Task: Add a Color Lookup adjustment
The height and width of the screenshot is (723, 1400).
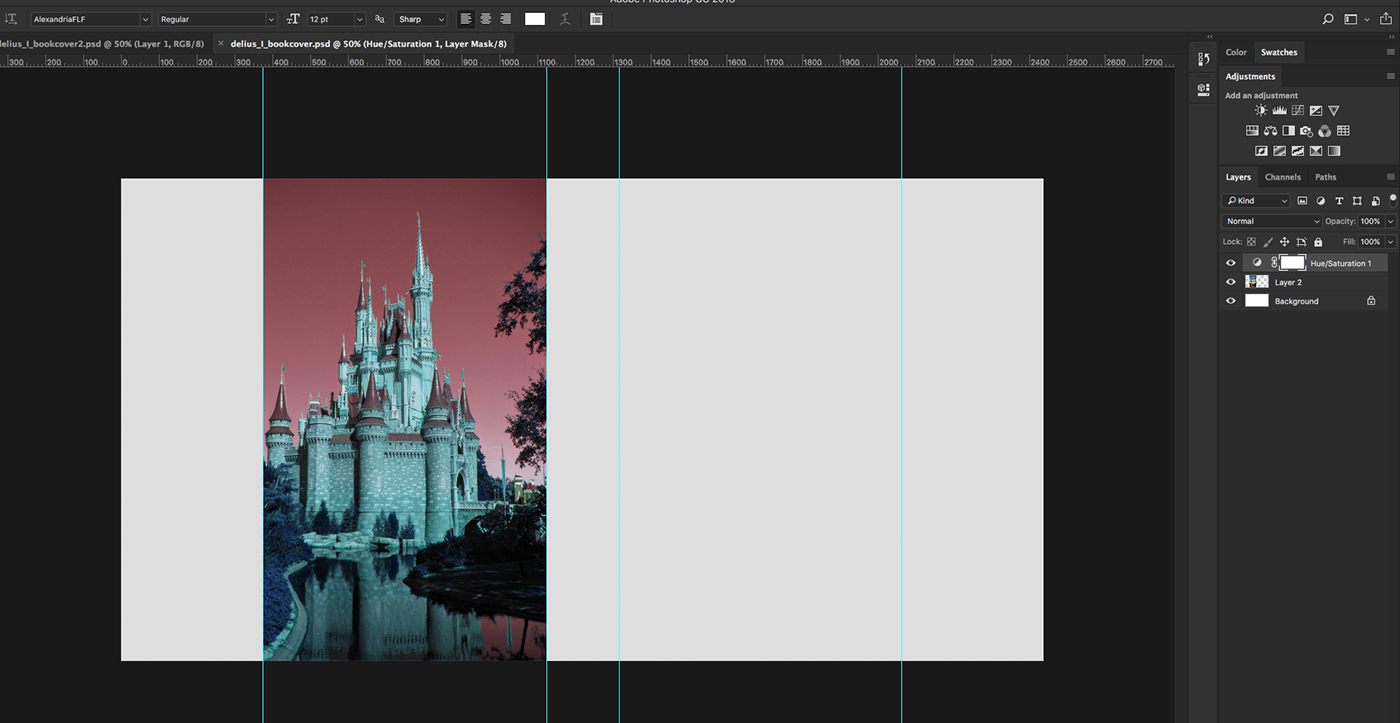Action: tap(1343, 131)
